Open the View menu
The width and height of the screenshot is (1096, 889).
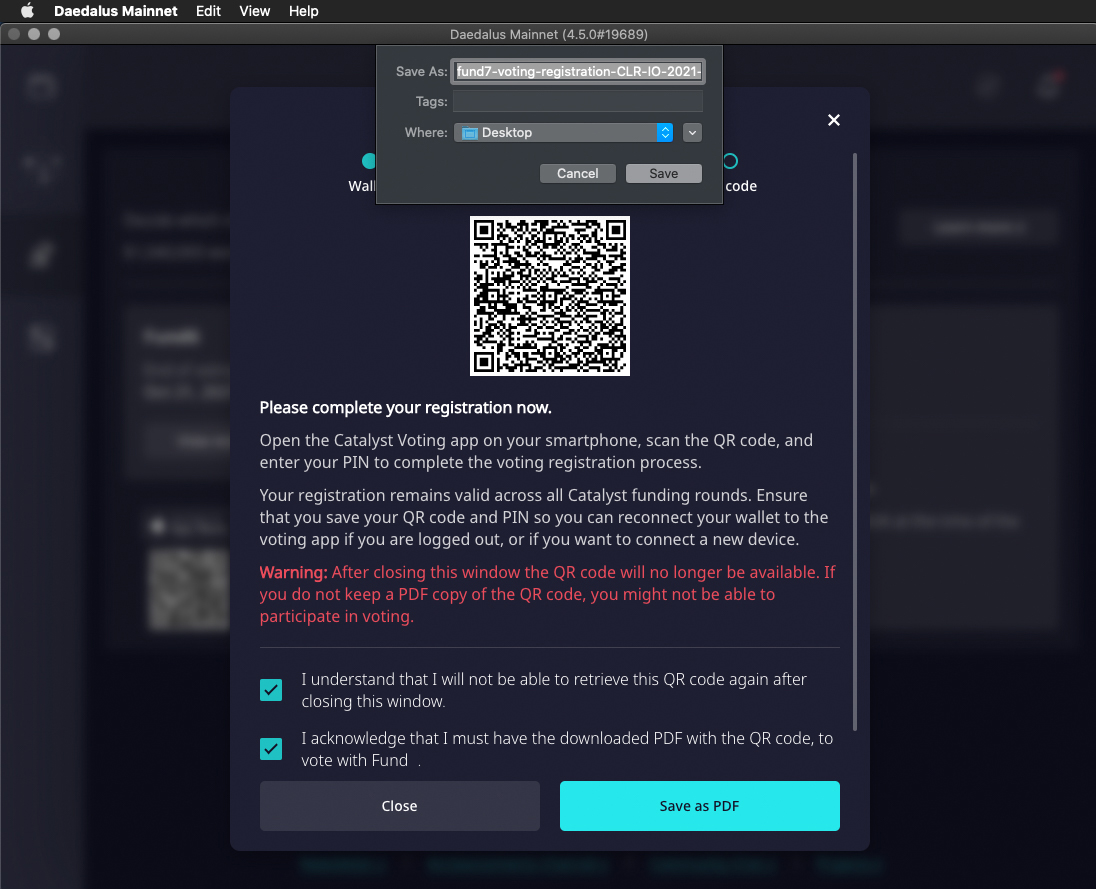click(x=255, y=11)
